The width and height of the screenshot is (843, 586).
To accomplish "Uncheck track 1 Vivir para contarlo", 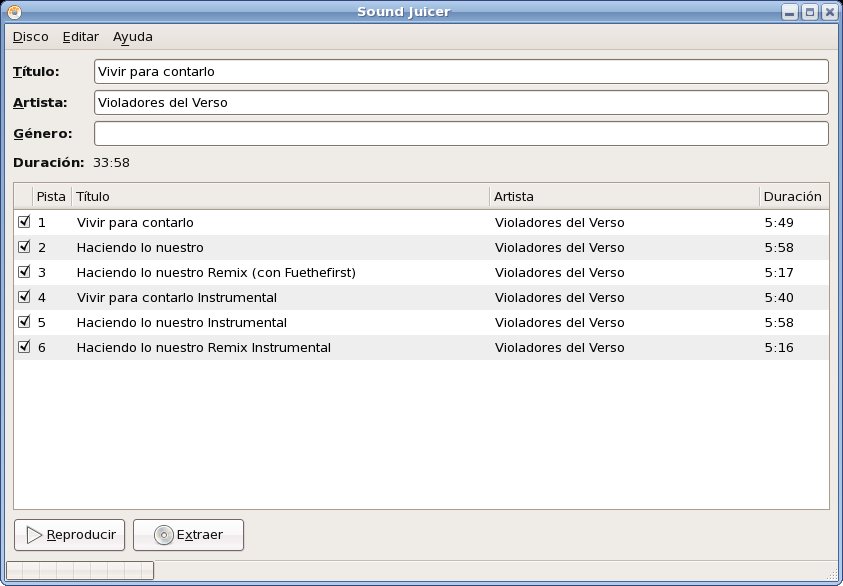I will click(x=24, y=222).
